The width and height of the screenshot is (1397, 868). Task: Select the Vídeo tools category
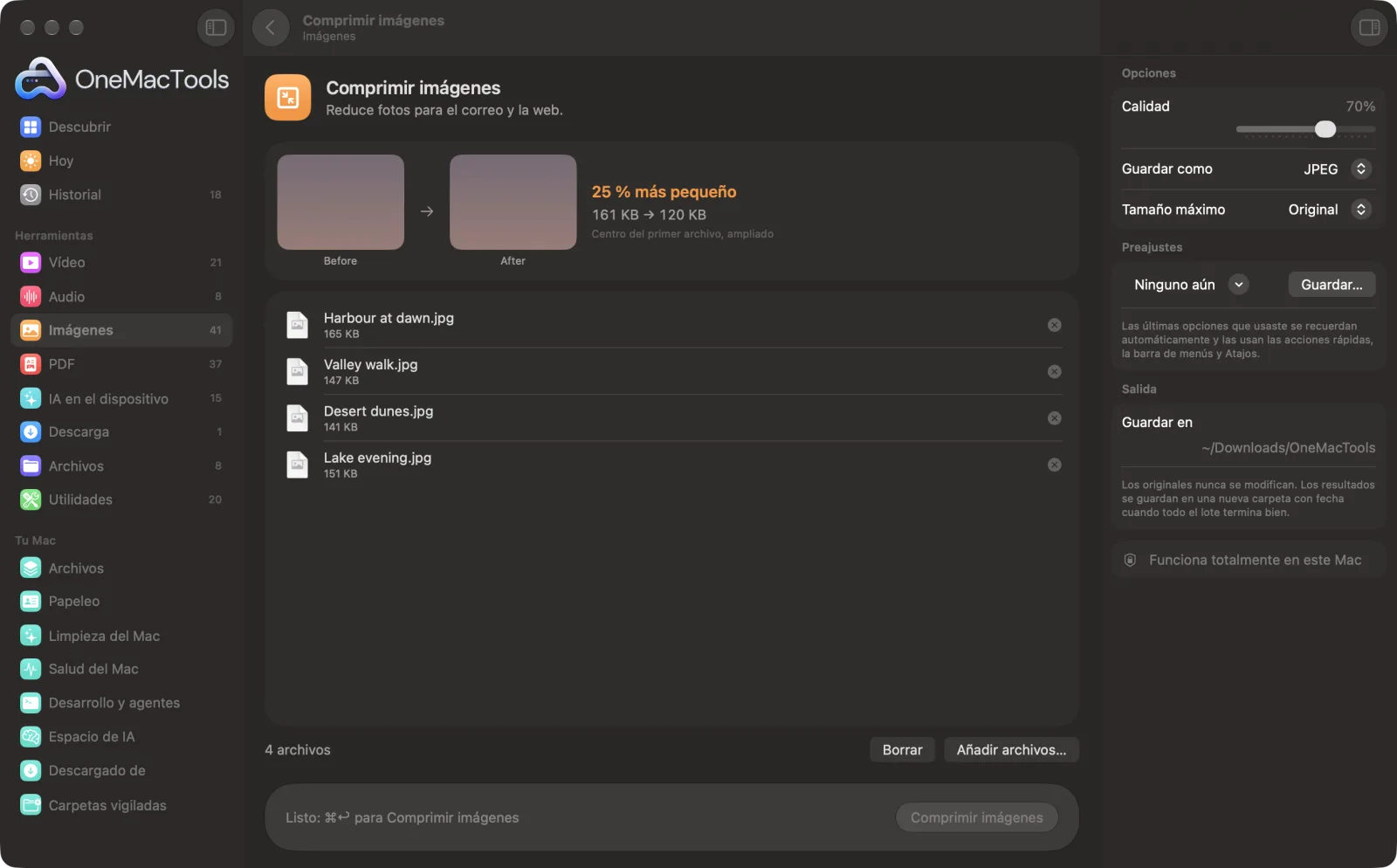pos(121,262)
